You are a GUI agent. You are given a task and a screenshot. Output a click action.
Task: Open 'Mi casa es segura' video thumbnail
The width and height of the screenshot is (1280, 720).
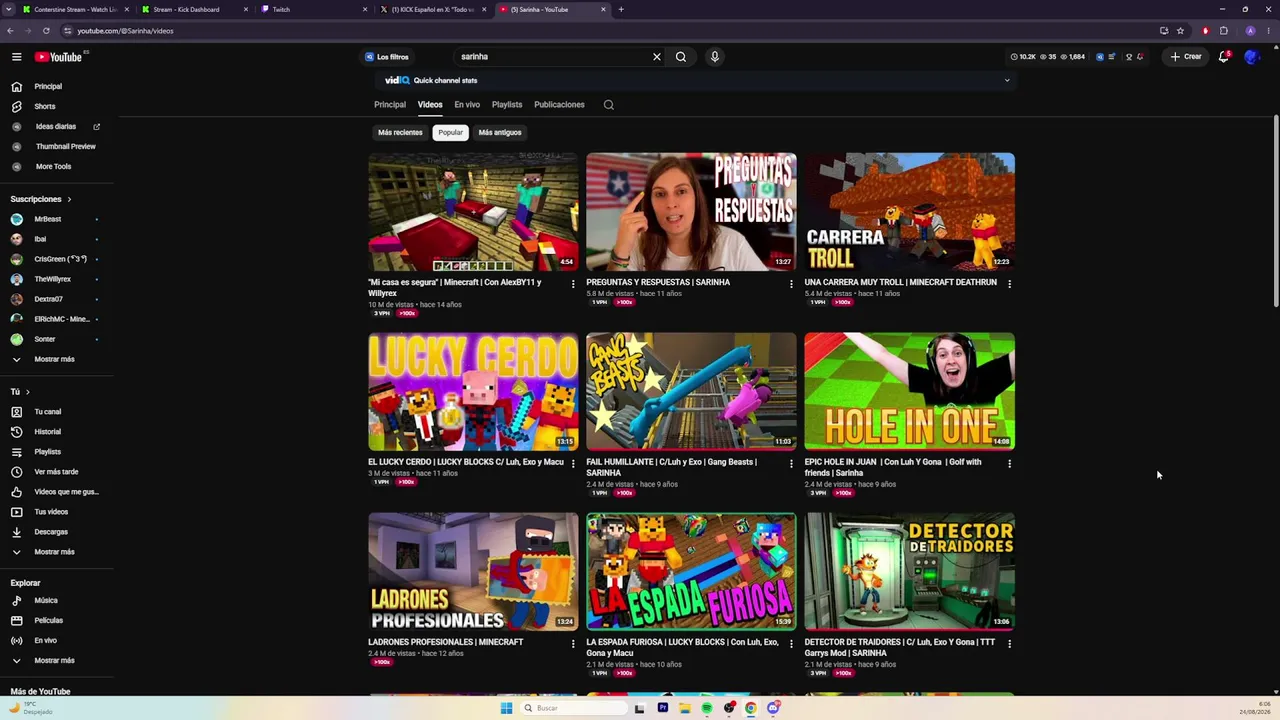point(473,212)
